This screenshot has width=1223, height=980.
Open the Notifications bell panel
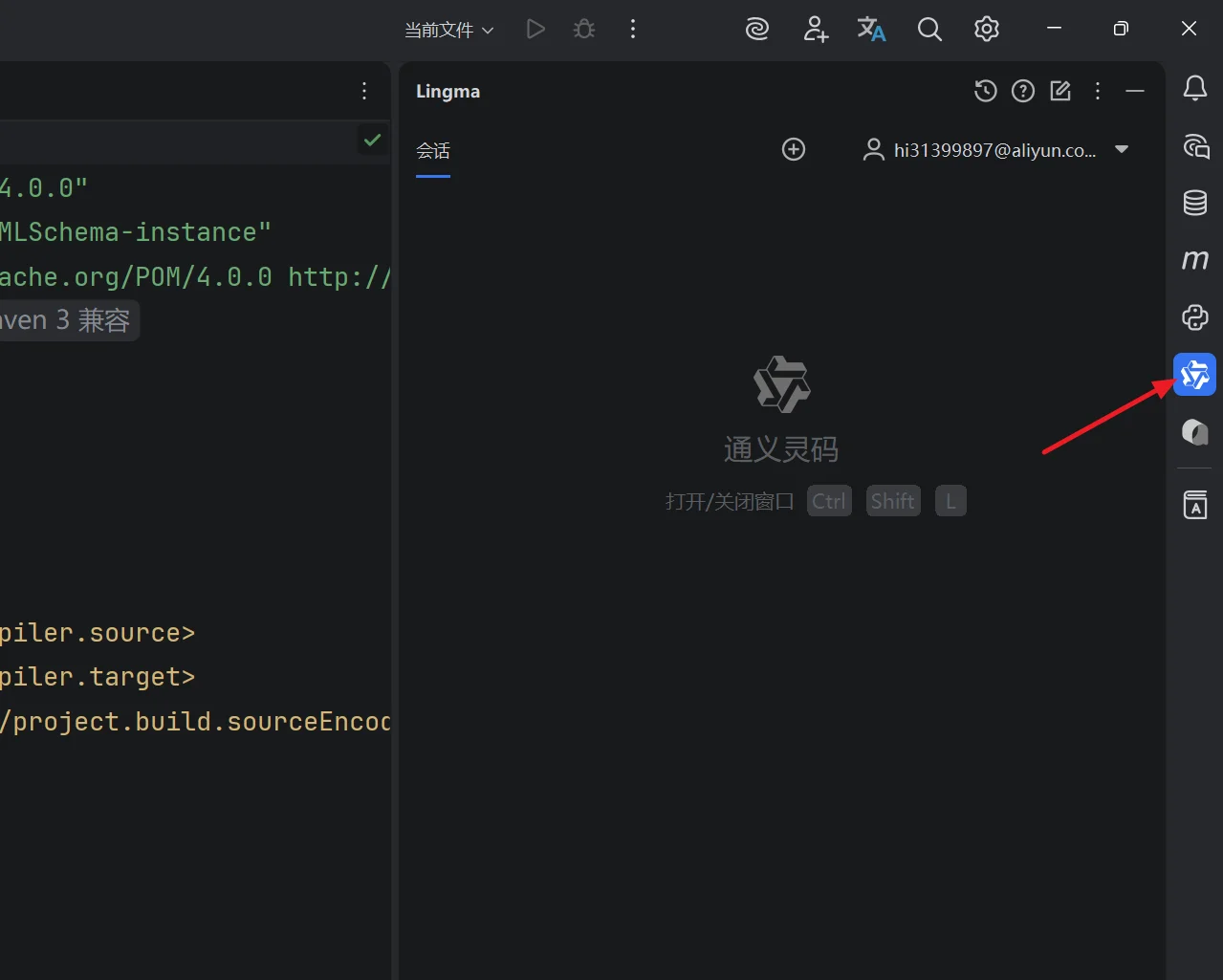pos(1194,89)
